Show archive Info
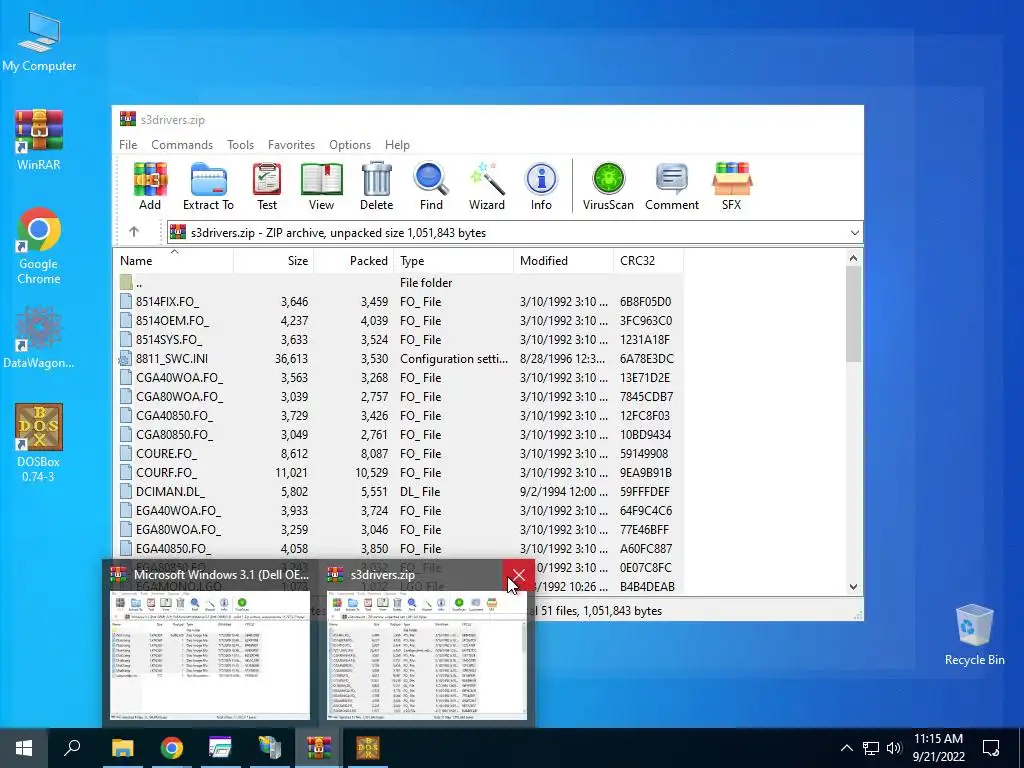The height and width of the screenshot is (768, 1024). [541, 186]
